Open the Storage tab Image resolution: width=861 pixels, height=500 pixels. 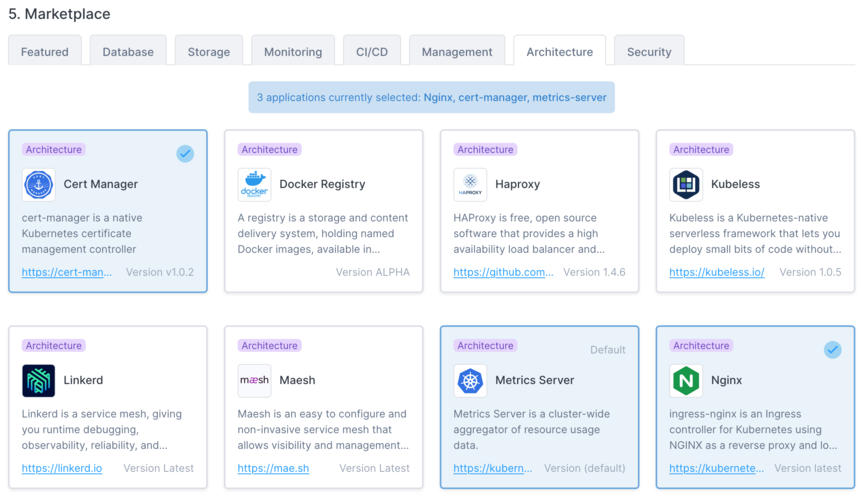(209, 52)
